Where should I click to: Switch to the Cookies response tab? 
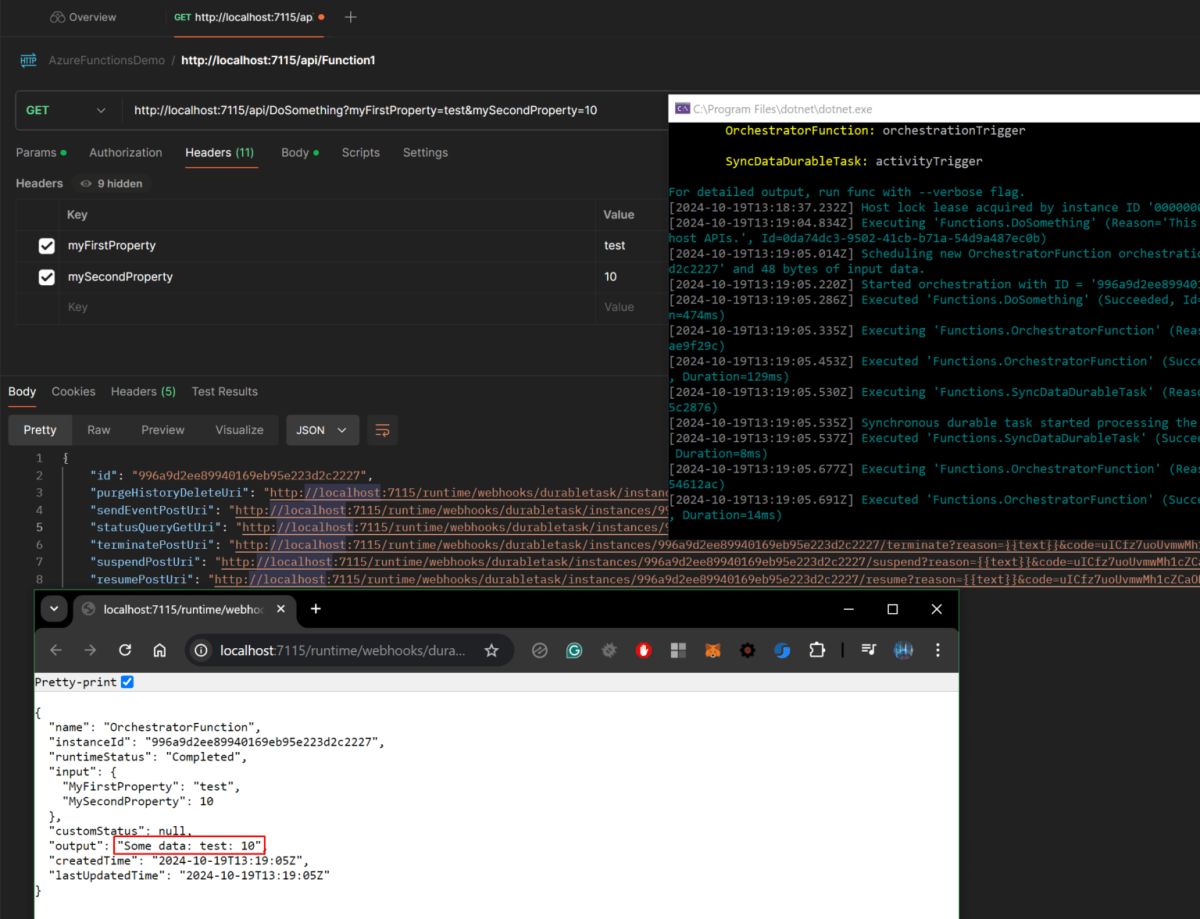73,391
